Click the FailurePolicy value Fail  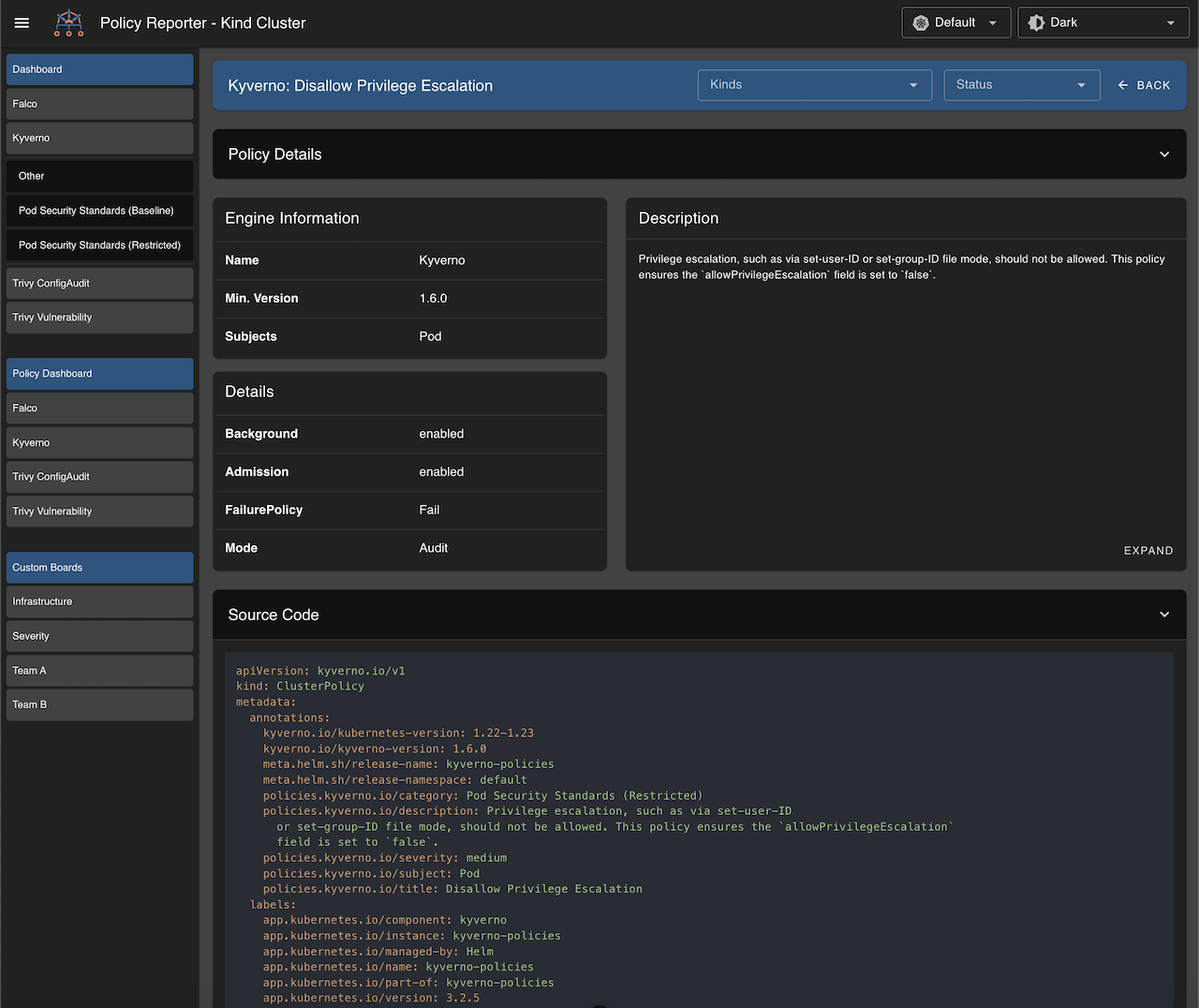(x=429, y=510)
